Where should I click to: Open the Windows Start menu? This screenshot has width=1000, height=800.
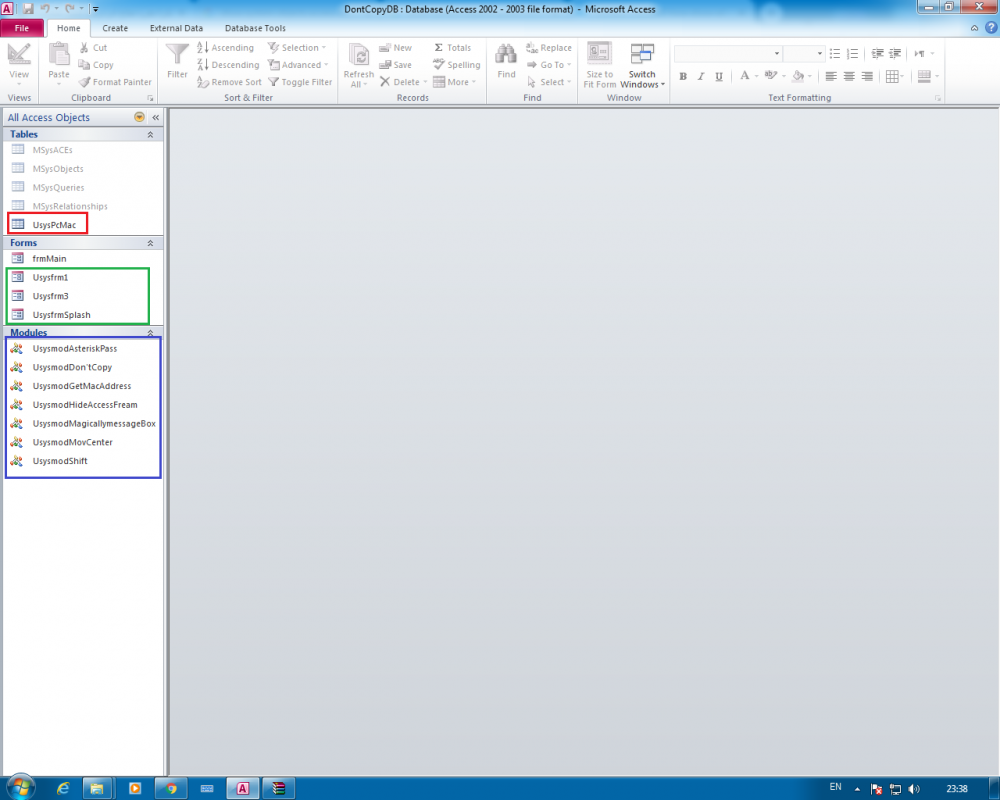[20, 788]
